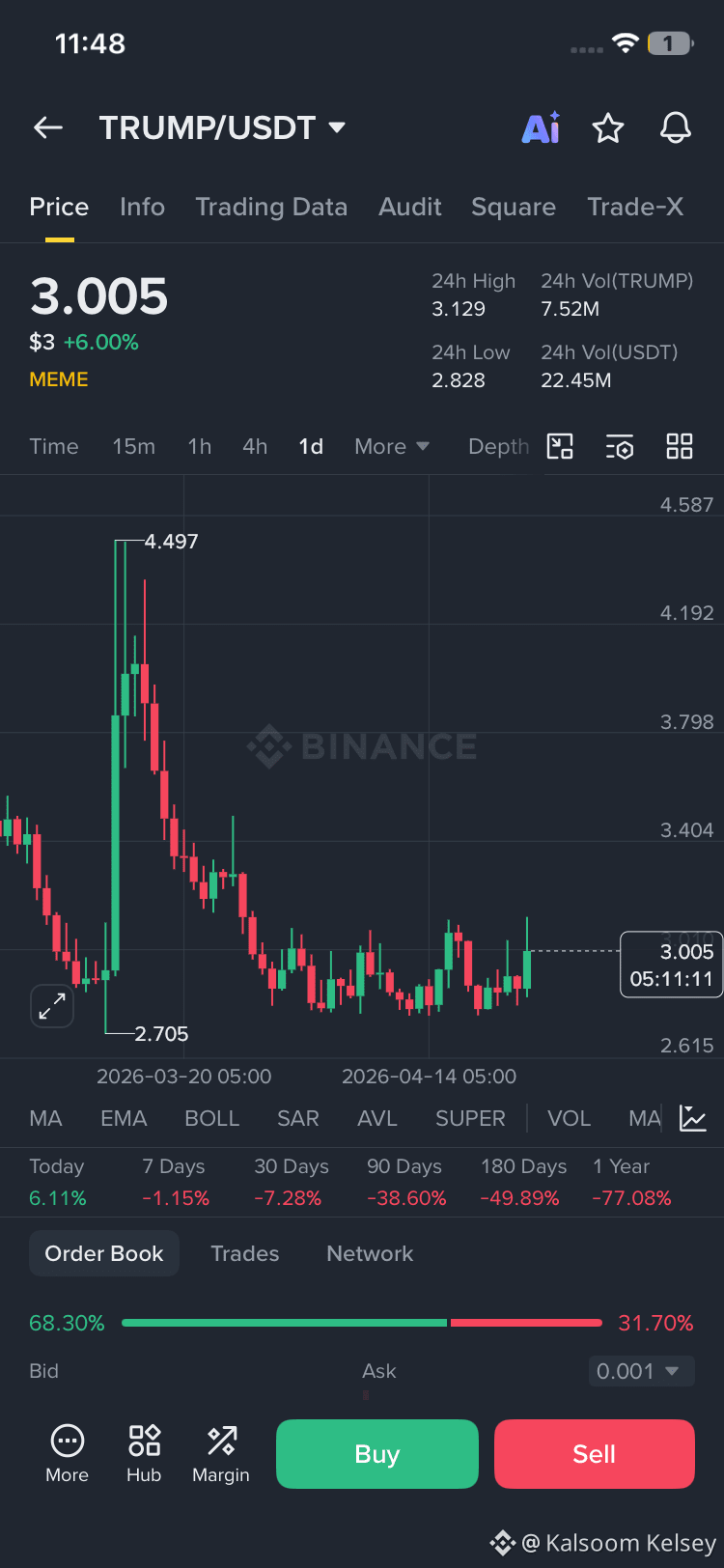724x1568 pixels.
Task: Switch to the Trading Data tab
Action: (271, 207)
